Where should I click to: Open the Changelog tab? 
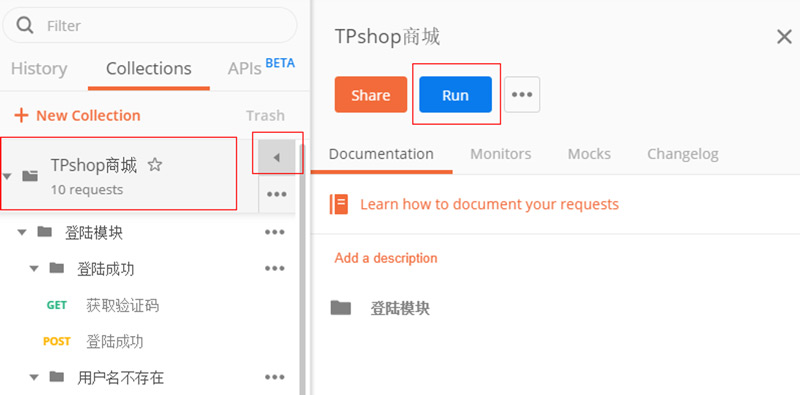(683, 154)
